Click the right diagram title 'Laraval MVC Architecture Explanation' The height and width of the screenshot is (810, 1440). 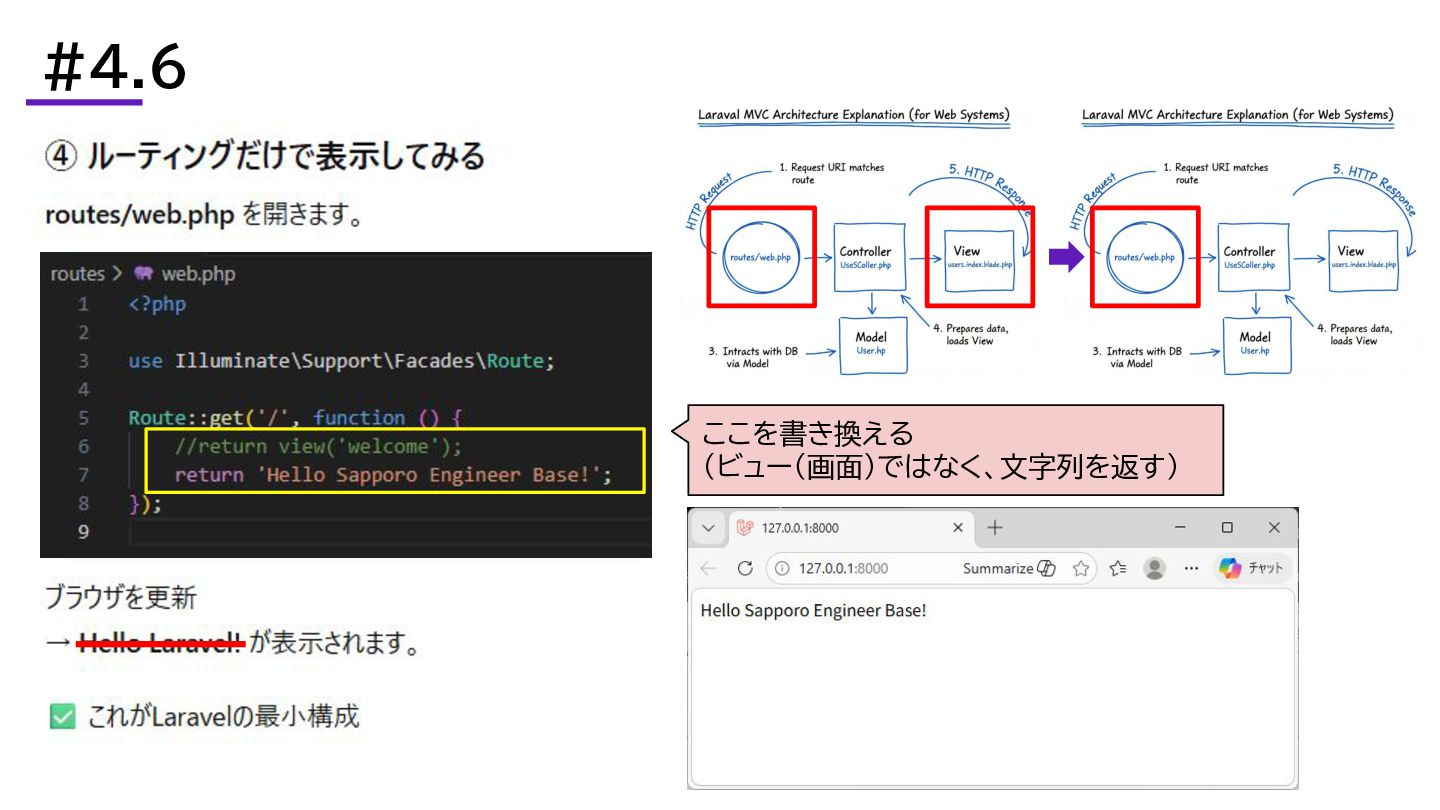tap(1238, 115)
